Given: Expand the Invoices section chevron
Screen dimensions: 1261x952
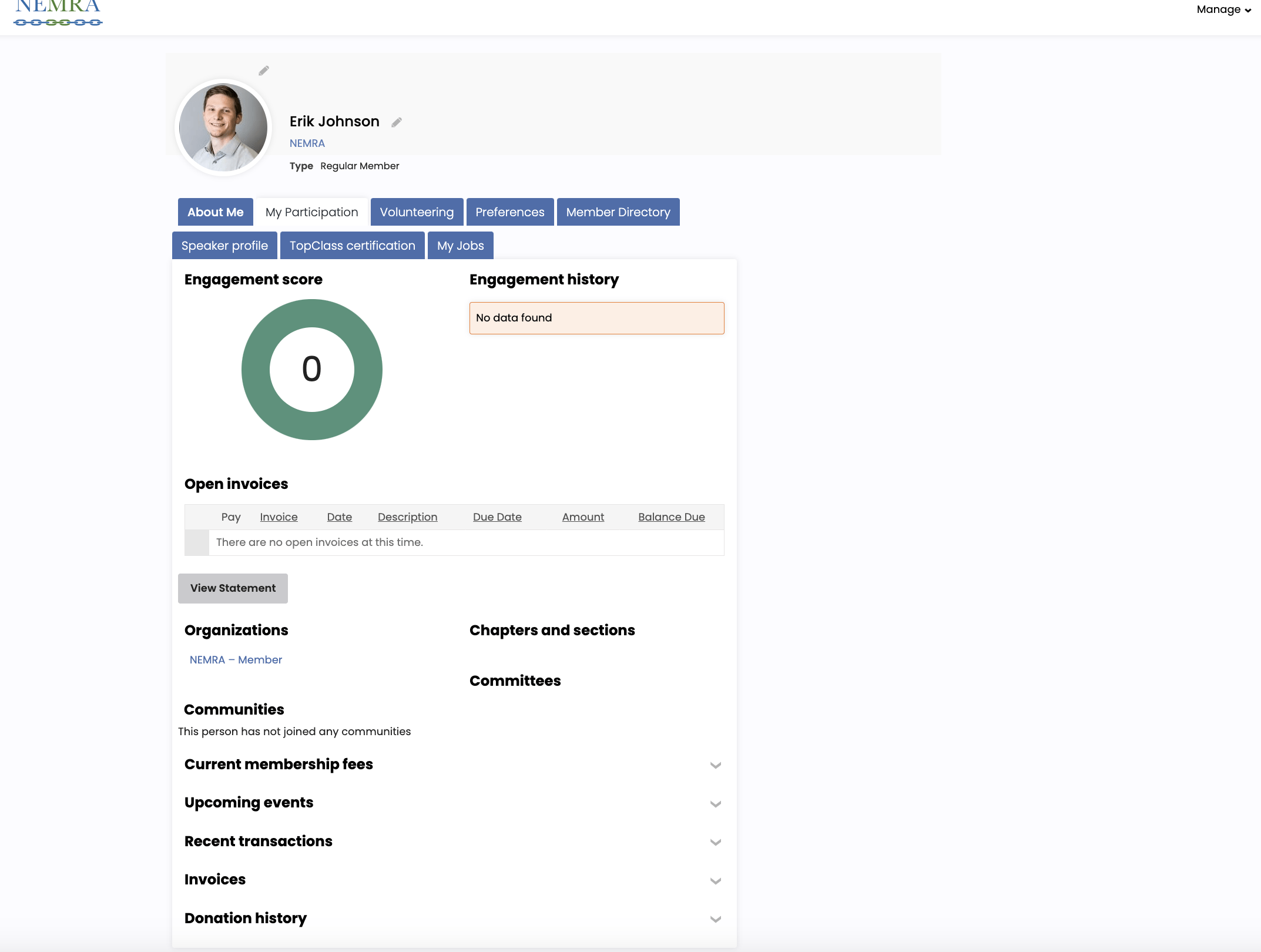Looking at the screenshot, I should [x=715, y=880].
